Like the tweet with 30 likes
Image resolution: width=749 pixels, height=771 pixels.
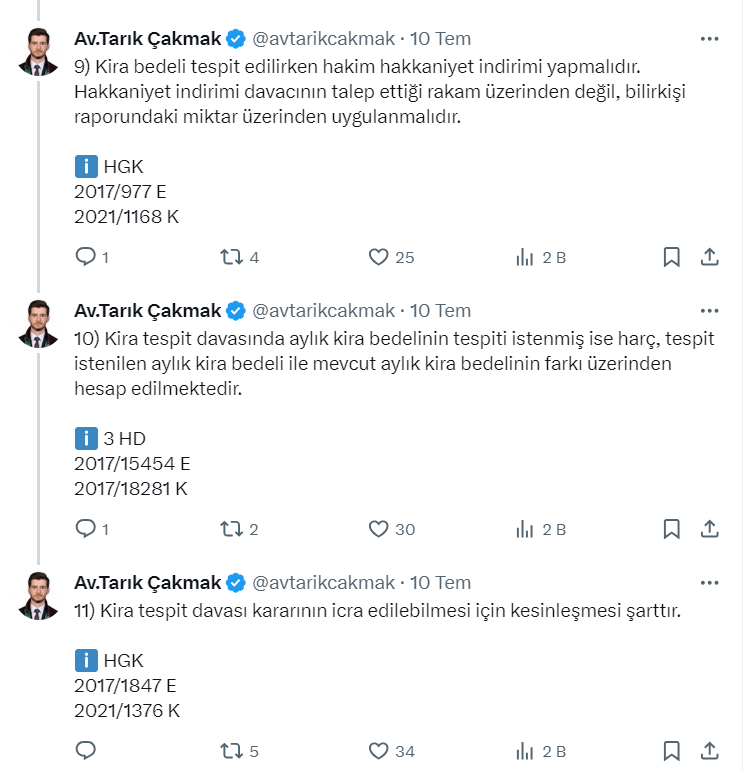click(378, 529)
